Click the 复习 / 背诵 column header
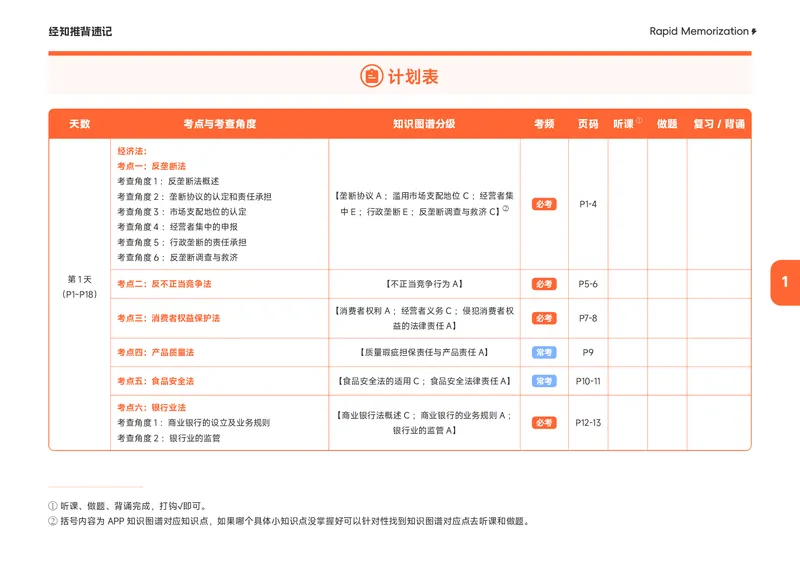Viewport: 800px width, 566px height. tap(719, 124)
